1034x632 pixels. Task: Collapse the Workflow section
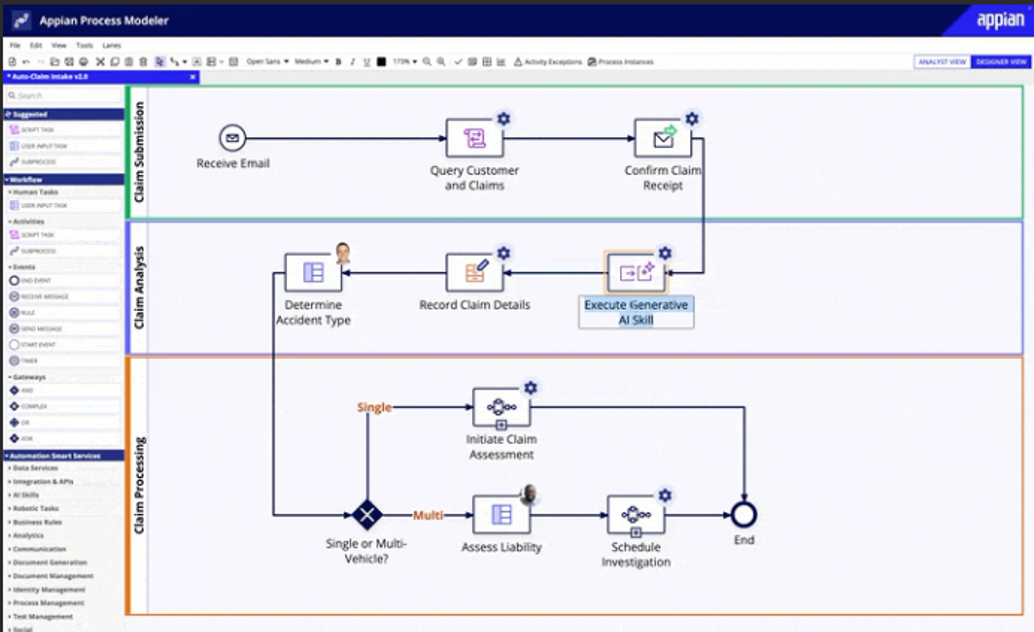(x=64, y=179)
